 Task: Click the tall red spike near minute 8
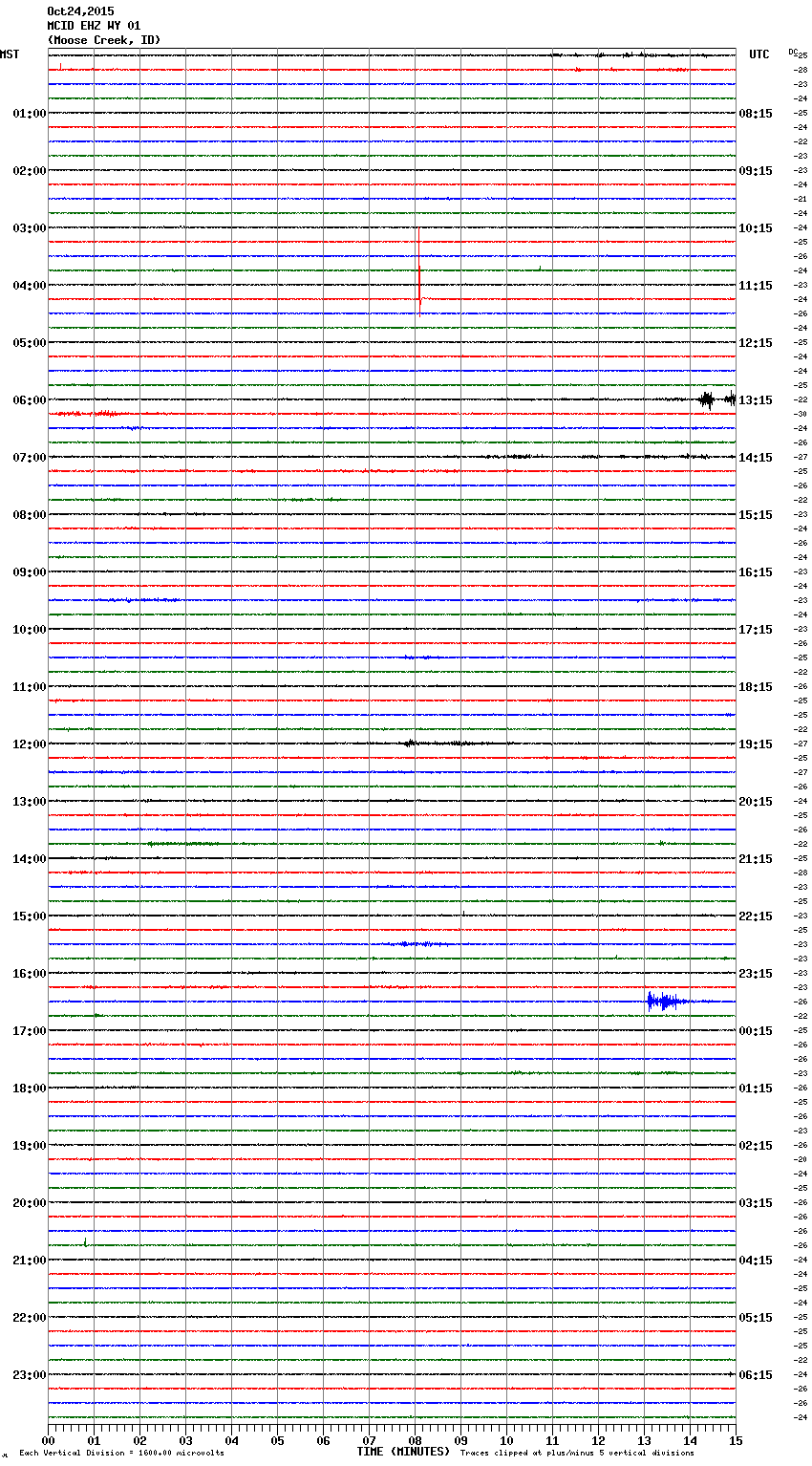tap(418, 270)
